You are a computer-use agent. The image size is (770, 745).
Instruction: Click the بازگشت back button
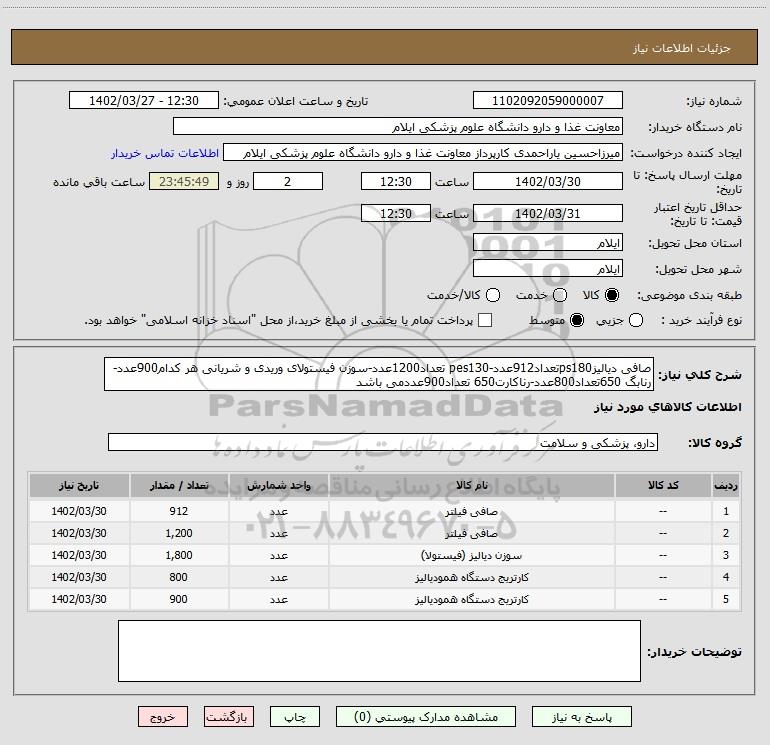pos(229,717)
